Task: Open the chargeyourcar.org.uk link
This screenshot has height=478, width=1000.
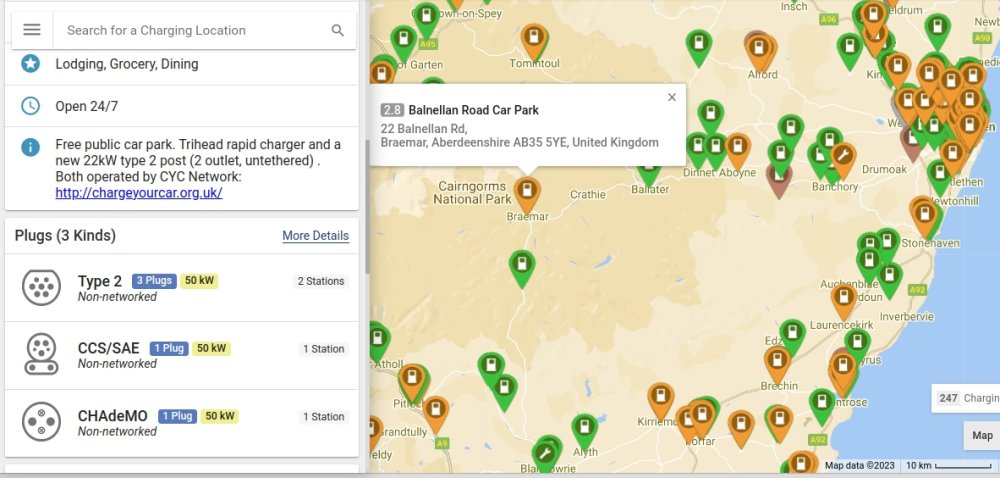Action: pos(139,192)
